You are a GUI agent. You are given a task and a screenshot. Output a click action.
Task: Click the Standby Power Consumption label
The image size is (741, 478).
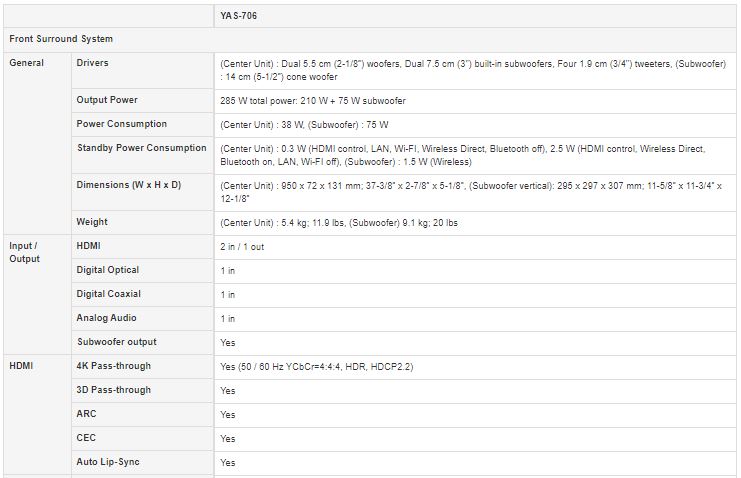click(142, 148)
